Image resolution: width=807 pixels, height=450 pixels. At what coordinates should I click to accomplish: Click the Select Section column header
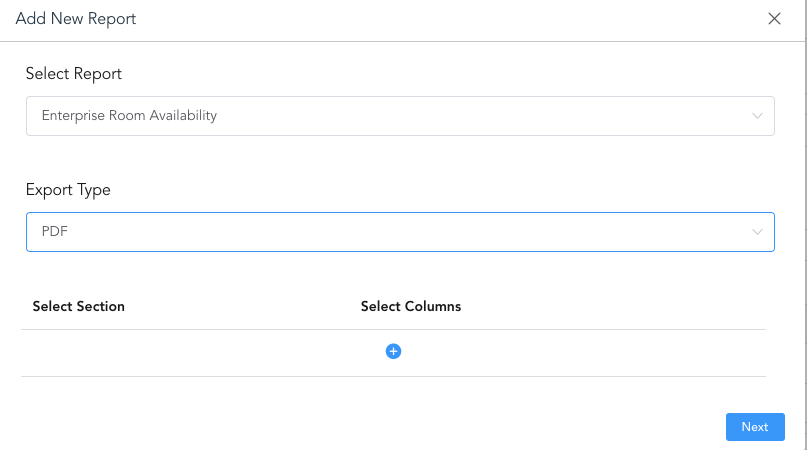pos(79,306)
